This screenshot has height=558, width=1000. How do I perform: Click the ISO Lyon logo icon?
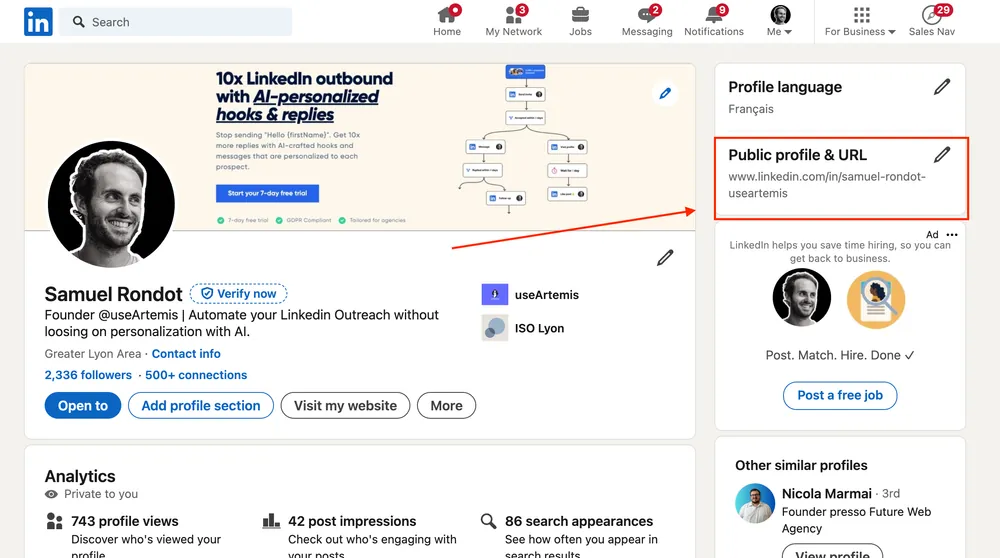click(x=495, y=328)
